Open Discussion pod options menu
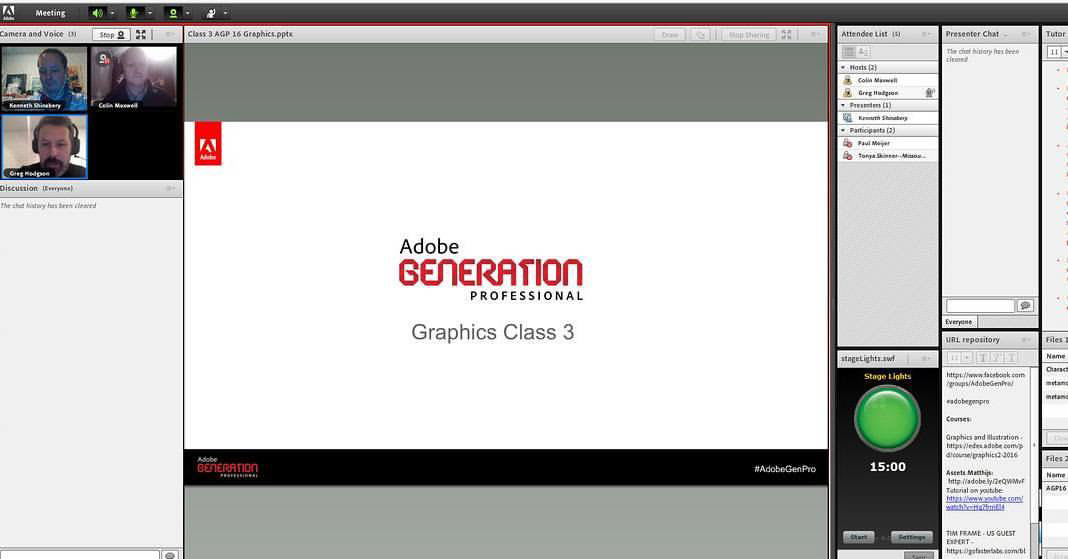The width and height of the screenshot is (1068, 559). pos(170,188)
